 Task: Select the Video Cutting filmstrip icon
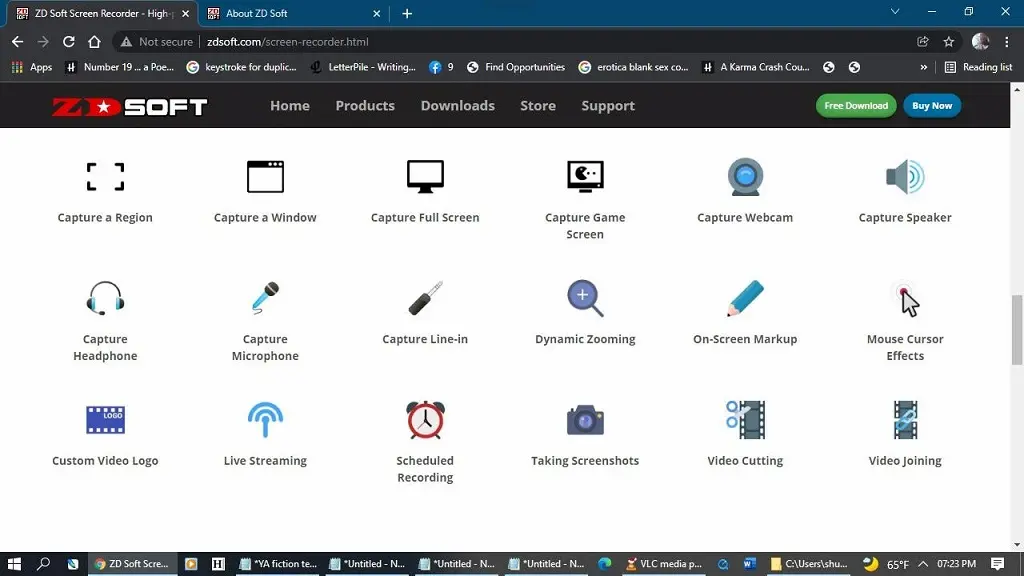click(x=744, y=420)
